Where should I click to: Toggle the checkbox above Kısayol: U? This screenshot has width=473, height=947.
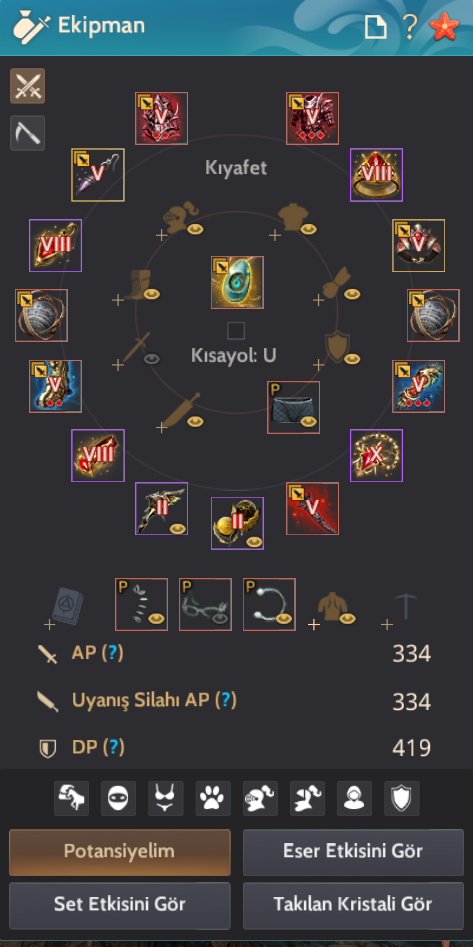236,331
